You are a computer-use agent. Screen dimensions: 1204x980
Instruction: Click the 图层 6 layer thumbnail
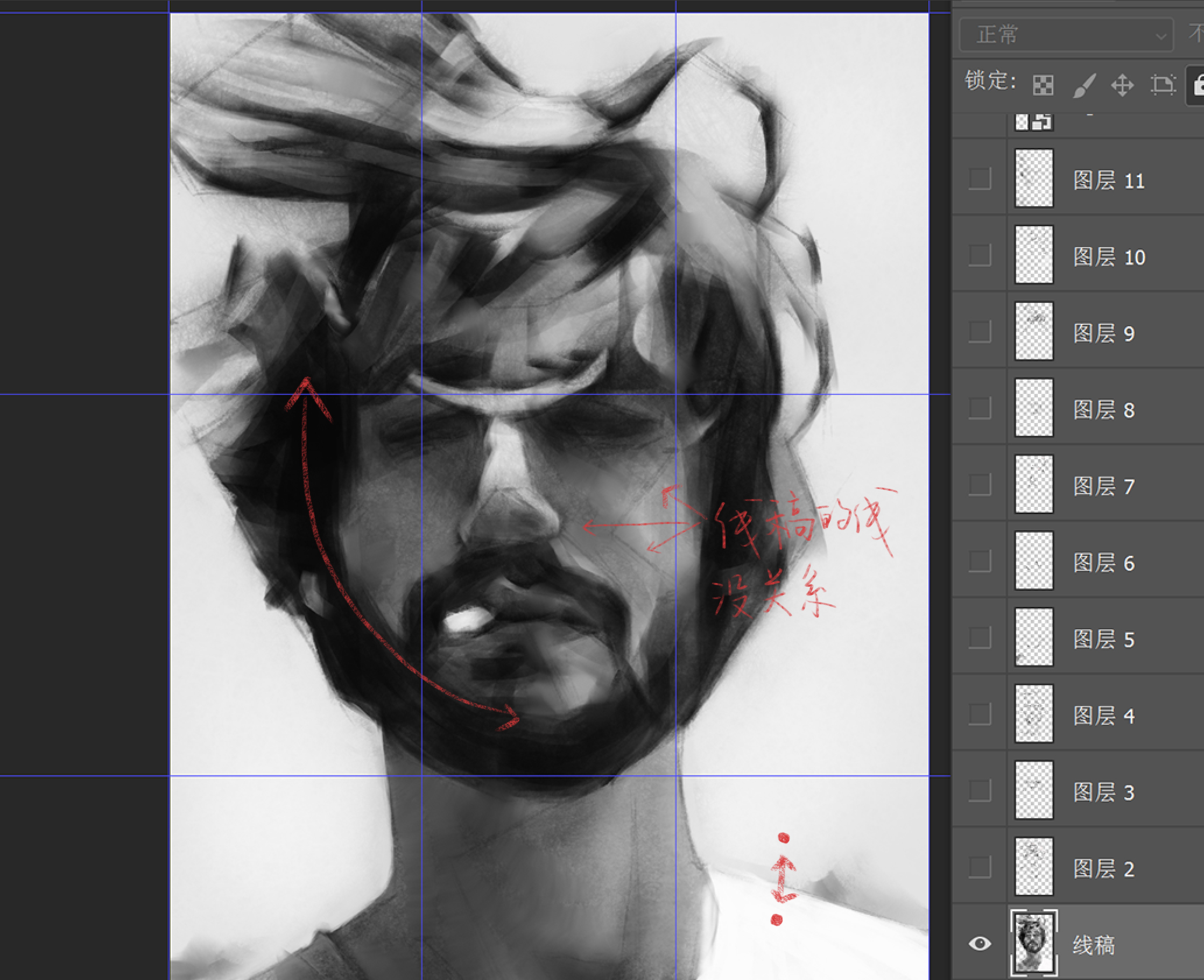tap(1034, 560)
